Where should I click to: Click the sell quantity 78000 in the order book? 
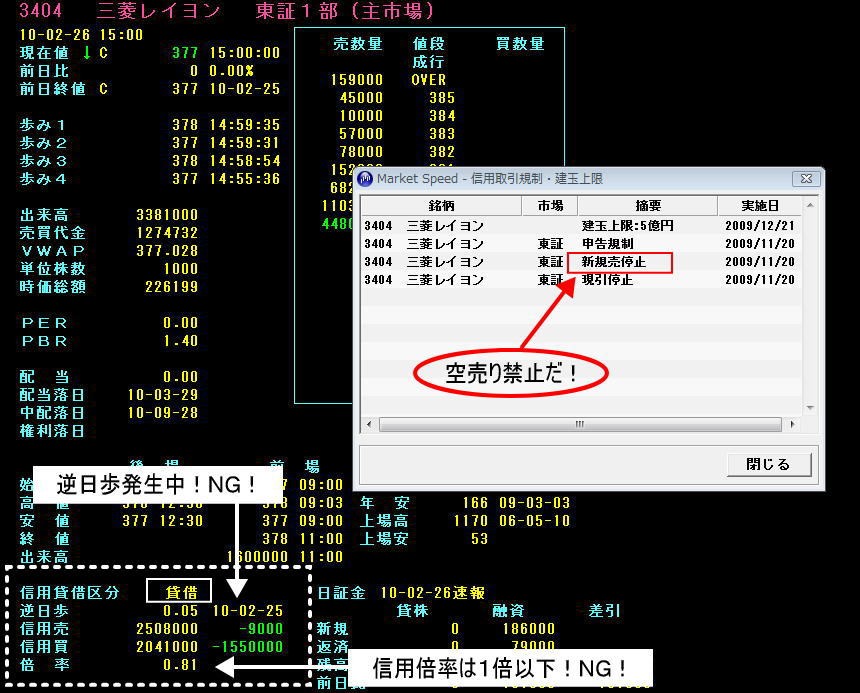[x=361, y=152]
